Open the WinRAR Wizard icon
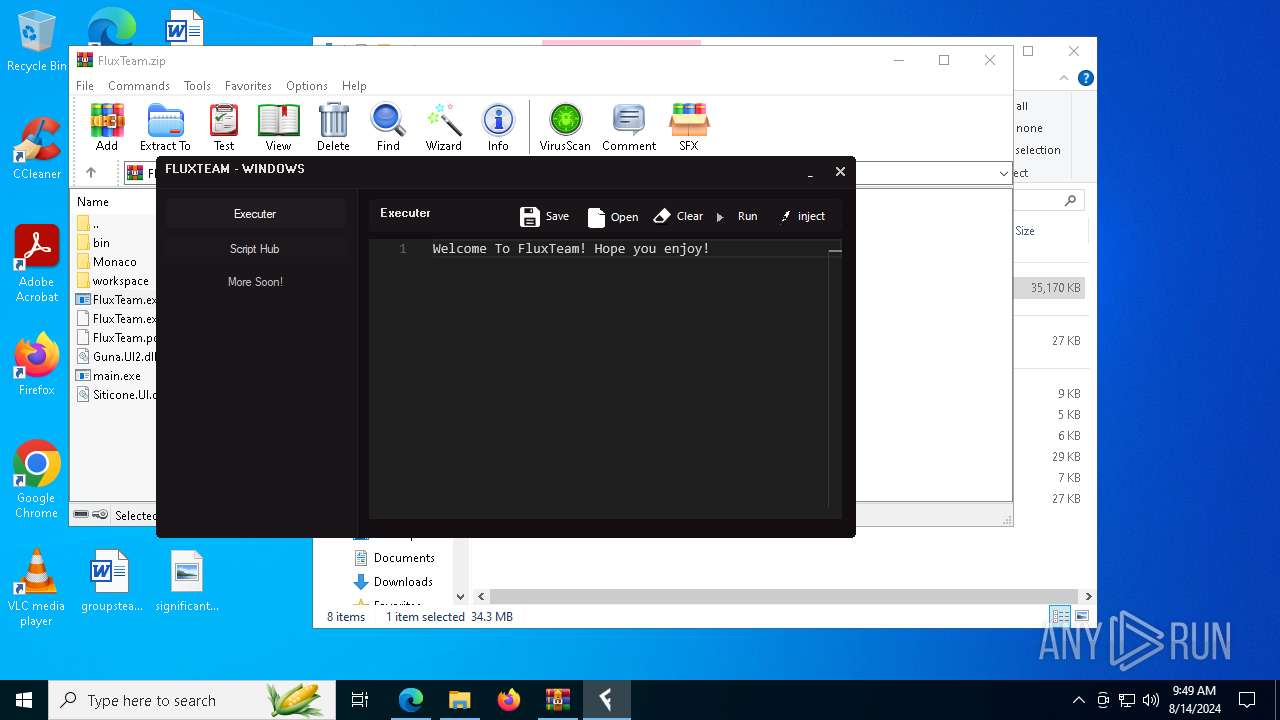The height and width of the screenshot is (720, 1280). 443,127
